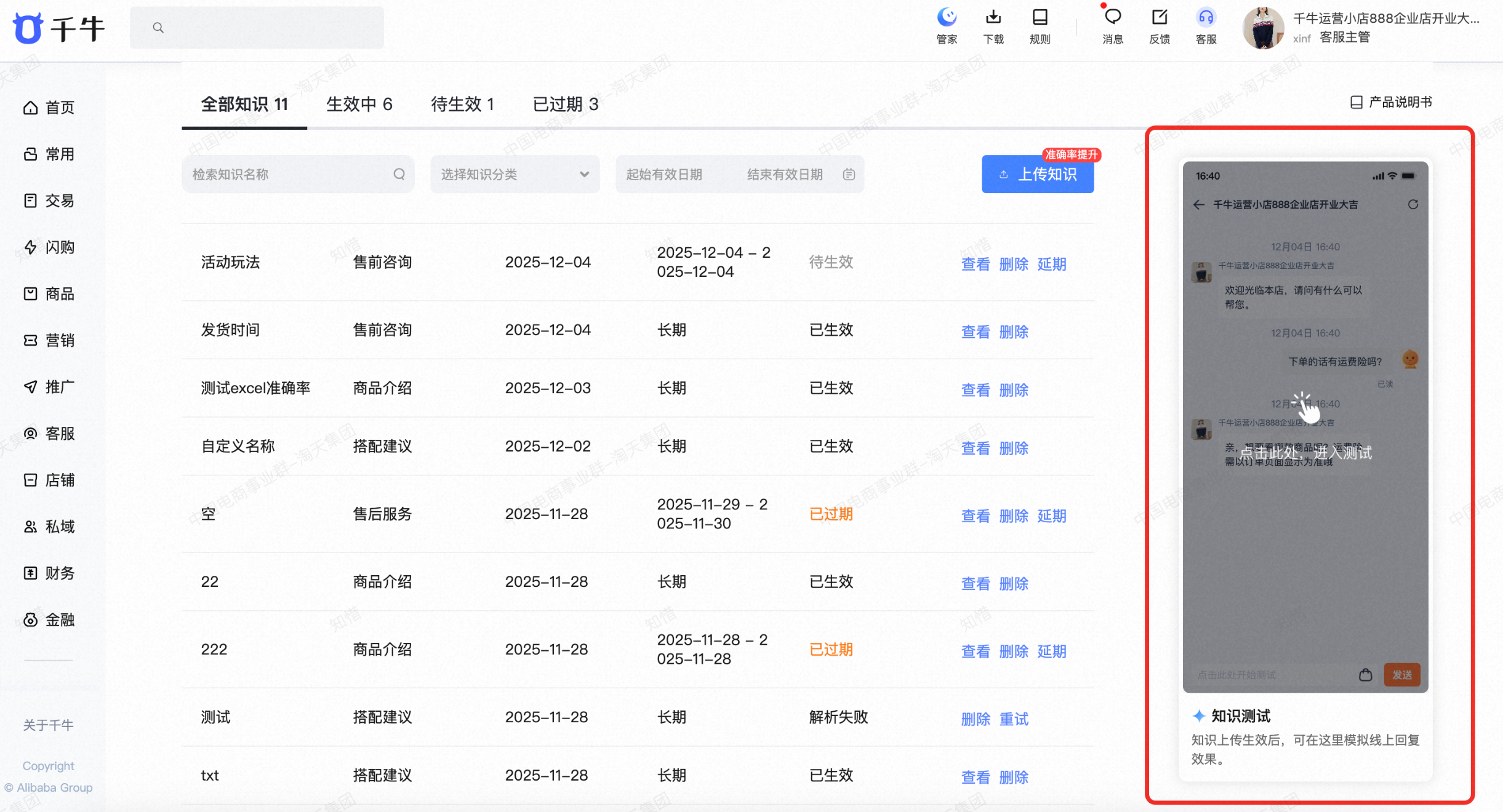
Task: Click 删除 for 22 row
Action: pyautogui.click(x=1014, y=583)
